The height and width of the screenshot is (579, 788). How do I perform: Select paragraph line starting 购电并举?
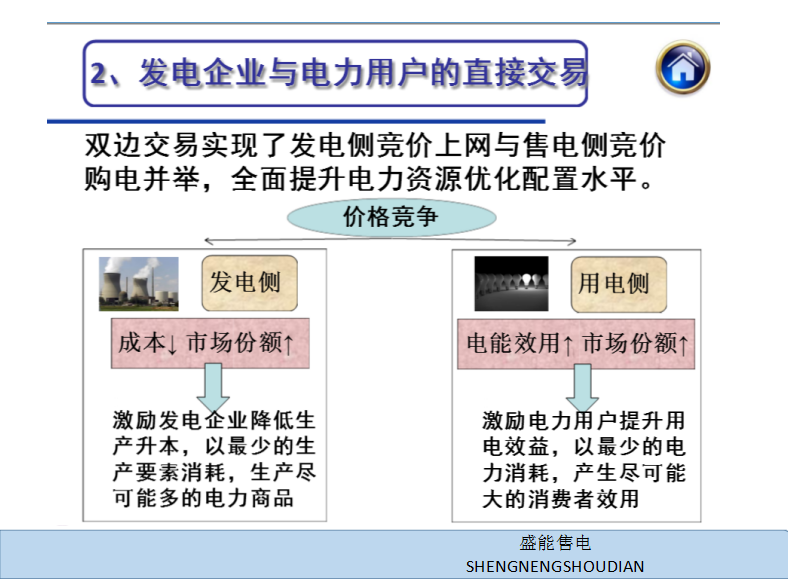369,179
